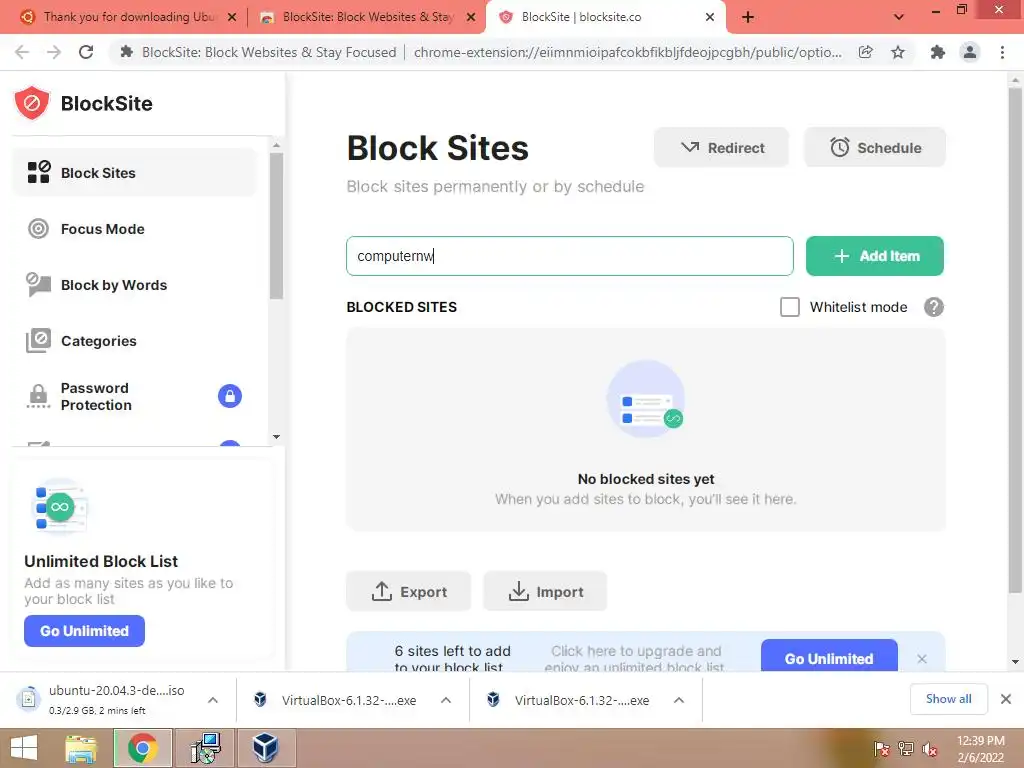This screenshot has height=768, width=1024.
Task: Click the network tray icon
Action: tap(906, 749)
